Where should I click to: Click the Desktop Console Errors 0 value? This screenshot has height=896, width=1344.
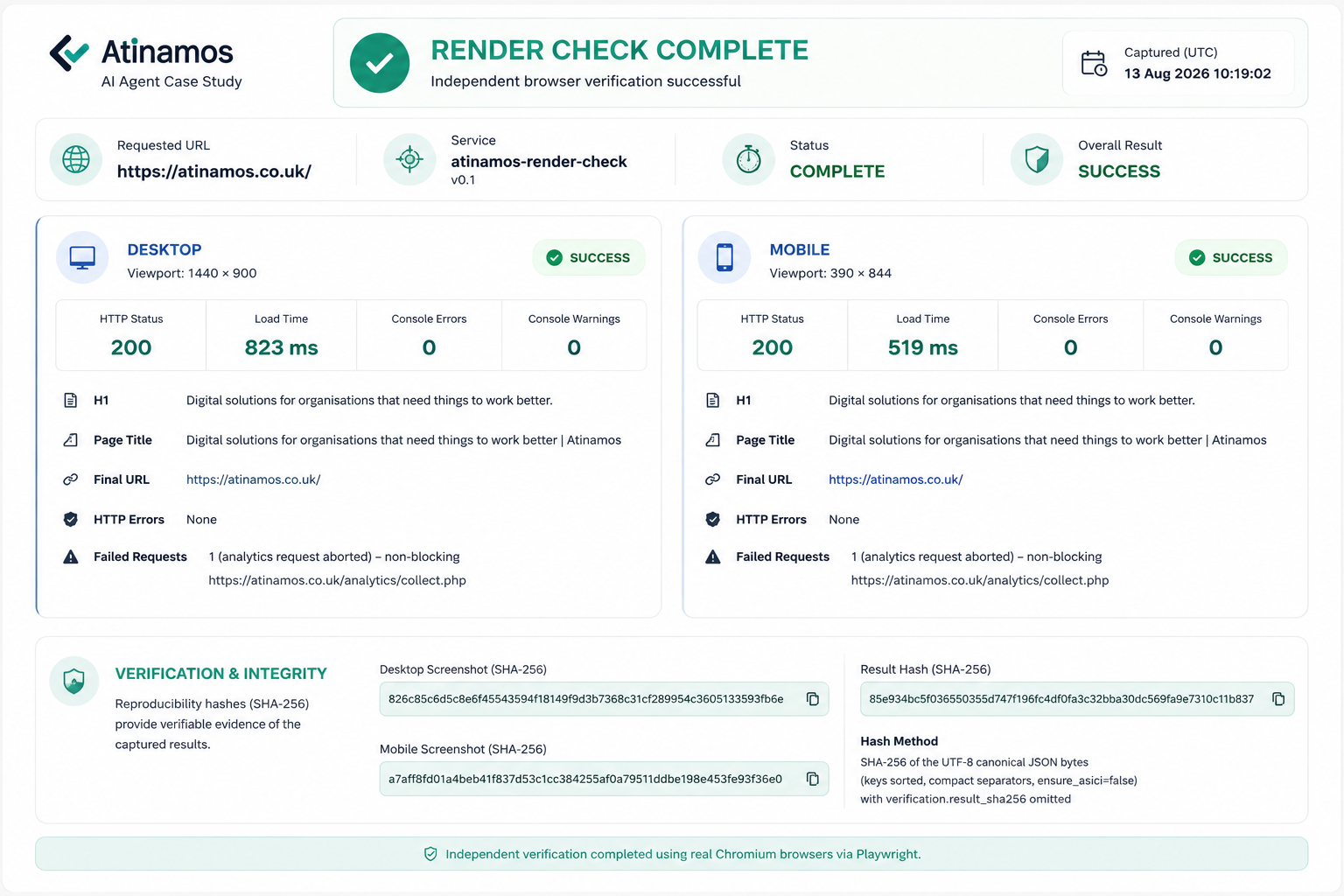(429, 347)
